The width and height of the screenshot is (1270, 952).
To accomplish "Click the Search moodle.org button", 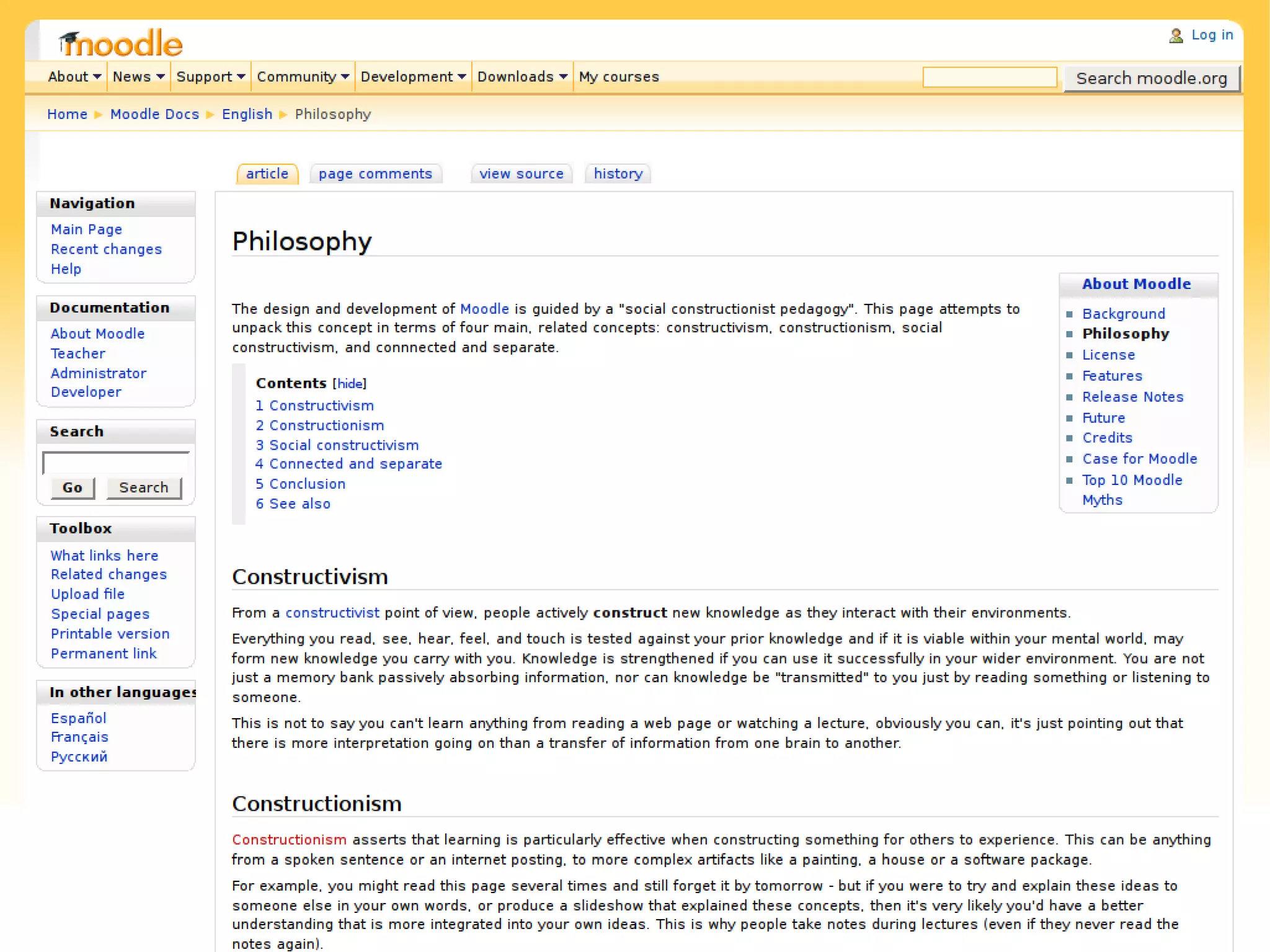I will [1152, 79].
